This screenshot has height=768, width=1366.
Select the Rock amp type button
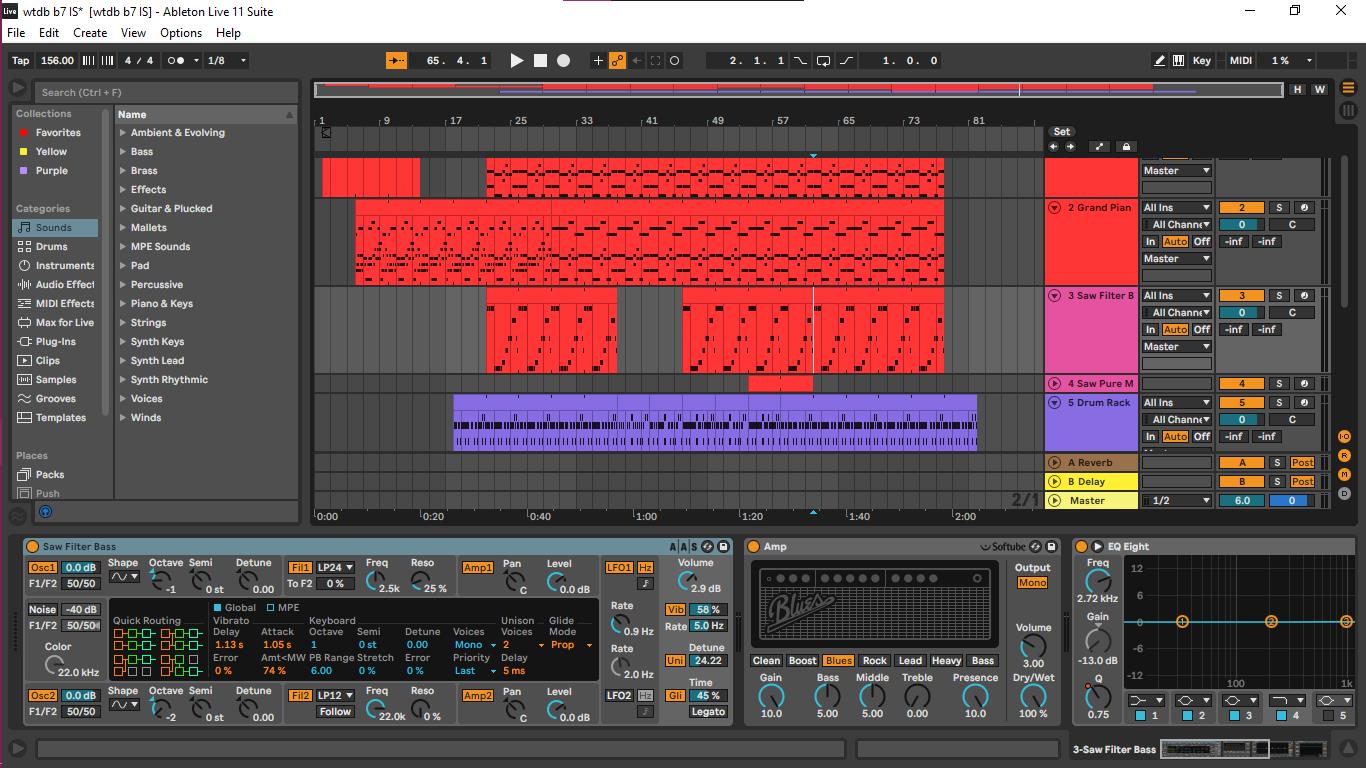coord(874,661)
